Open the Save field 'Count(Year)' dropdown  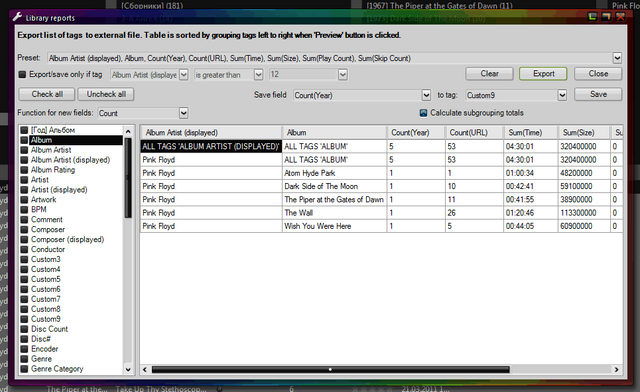426,95
